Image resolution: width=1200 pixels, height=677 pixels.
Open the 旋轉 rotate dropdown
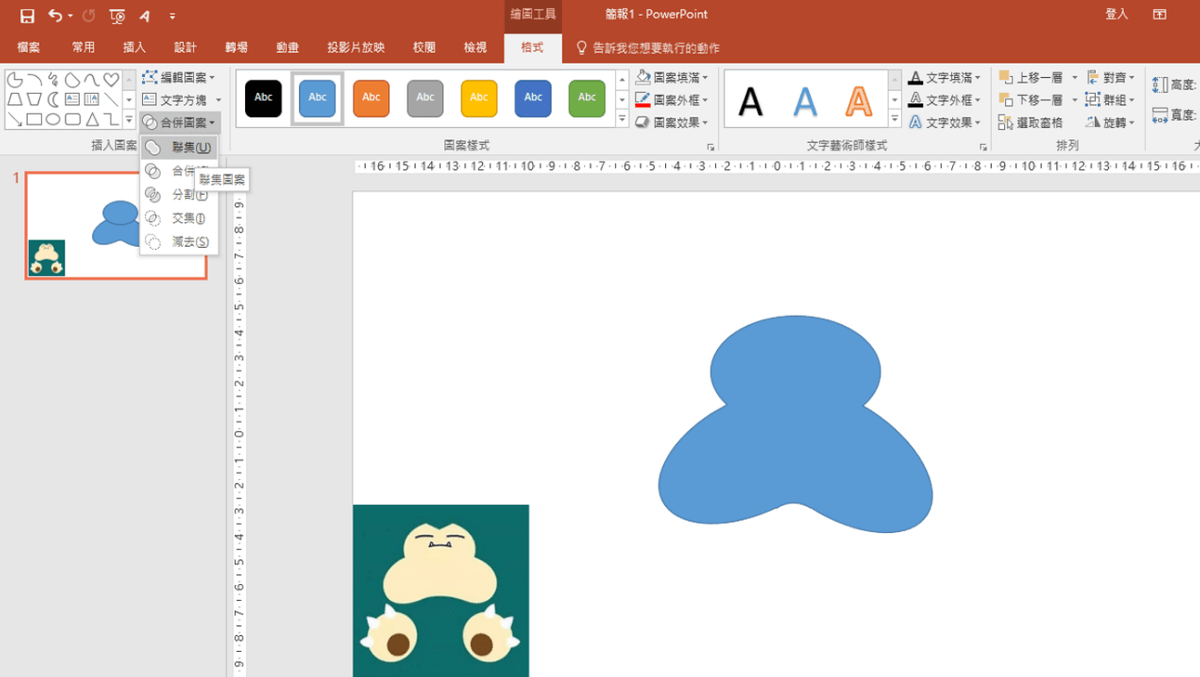1110,123
